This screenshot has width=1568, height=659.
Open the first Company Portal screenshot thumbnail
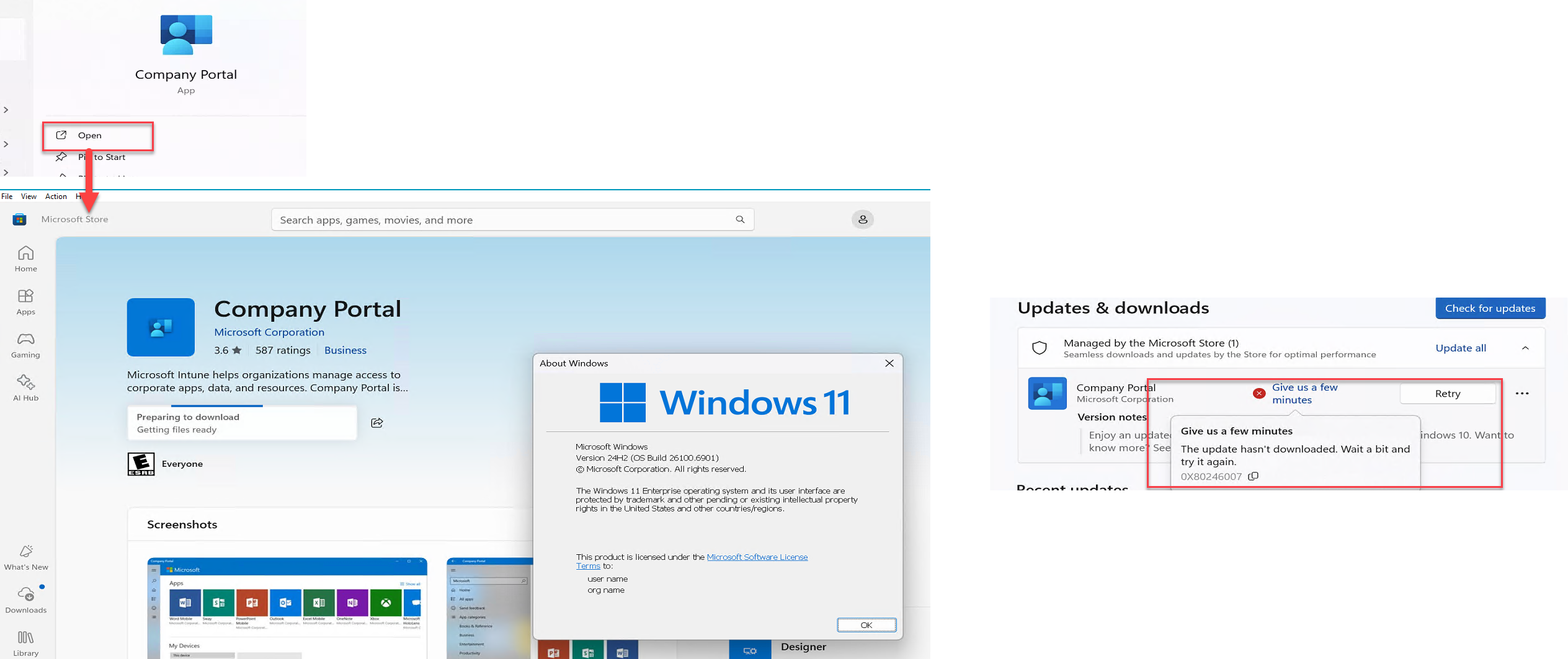click(x=287, y=608)
